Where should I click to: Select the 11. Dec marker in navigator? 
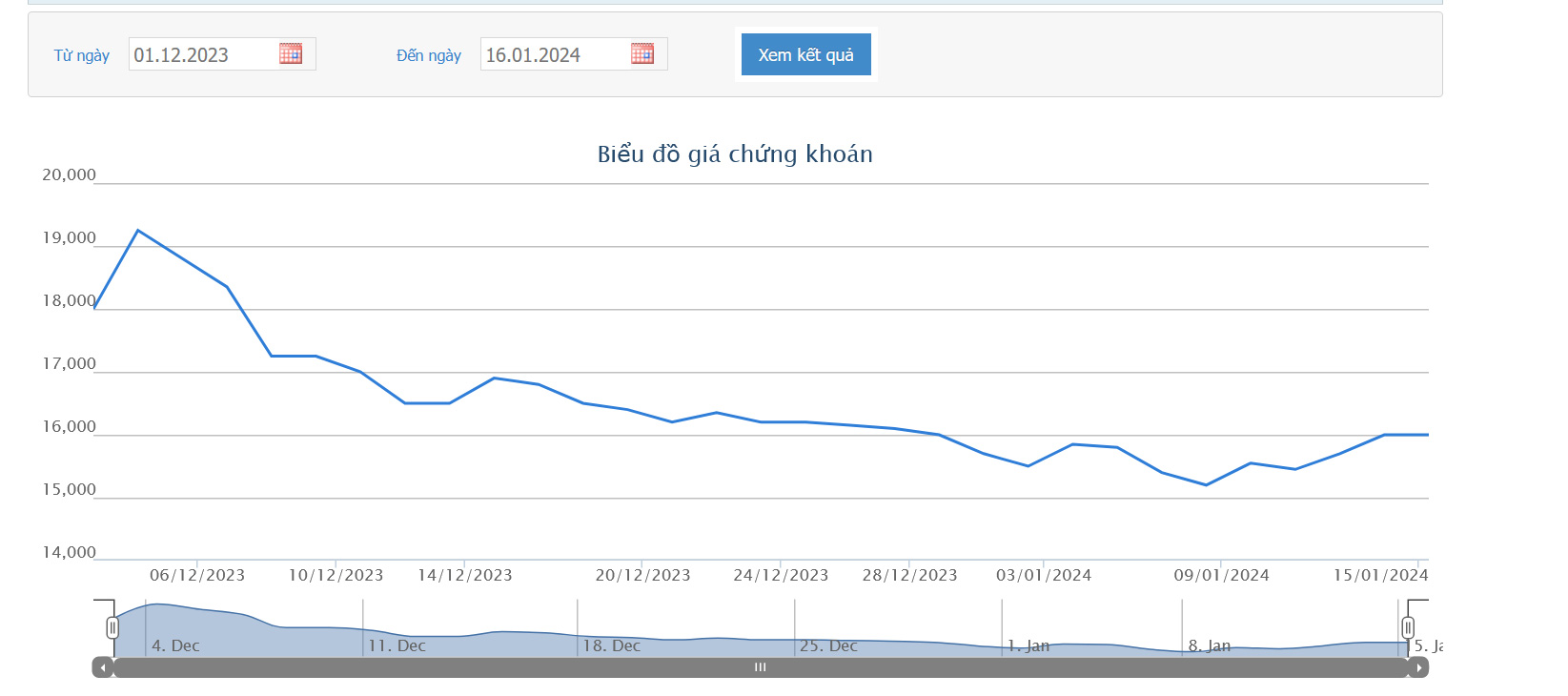click(397, 645)
